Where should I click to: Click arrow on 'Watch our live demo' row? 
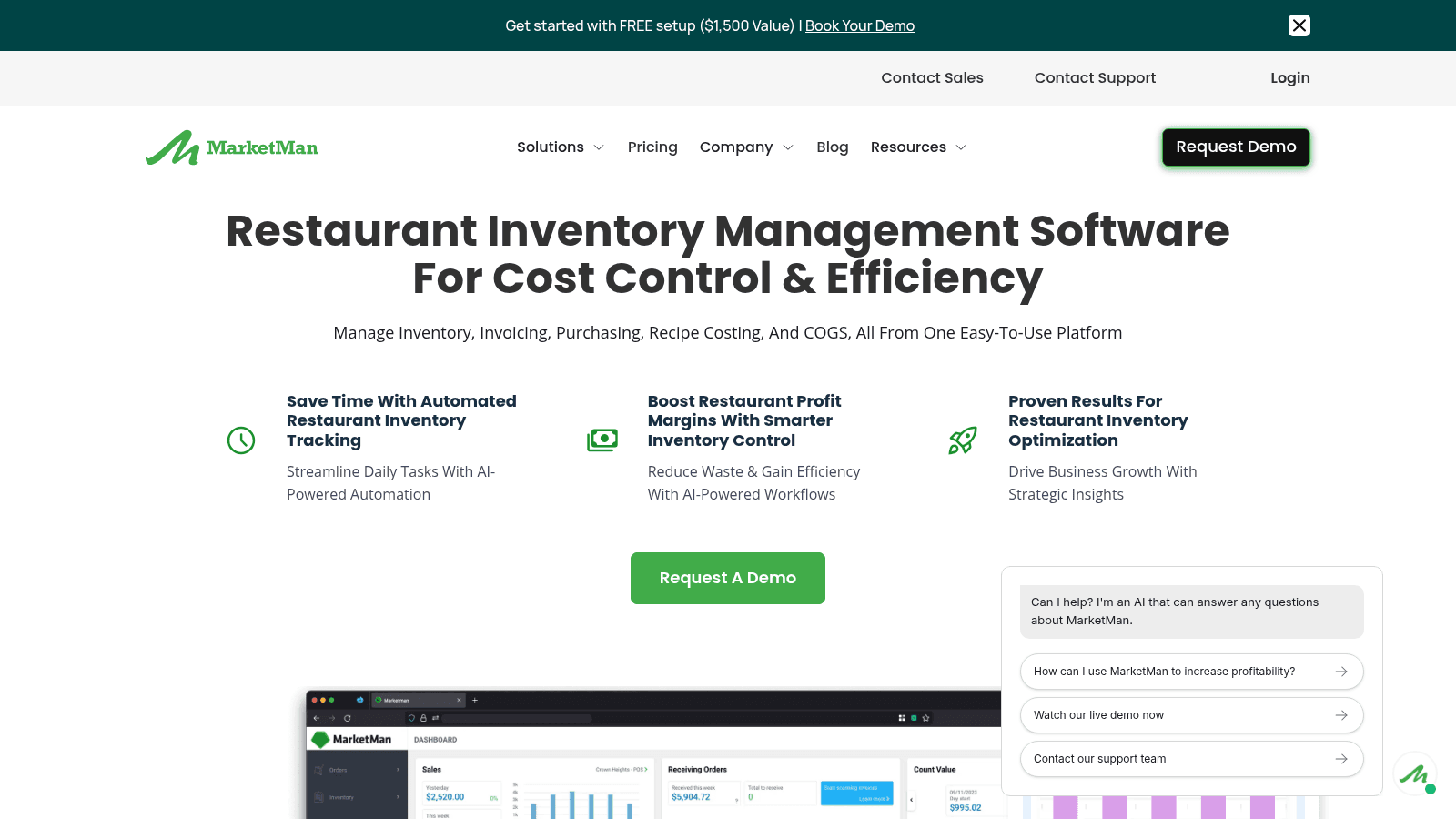(x=1341, y=715)
